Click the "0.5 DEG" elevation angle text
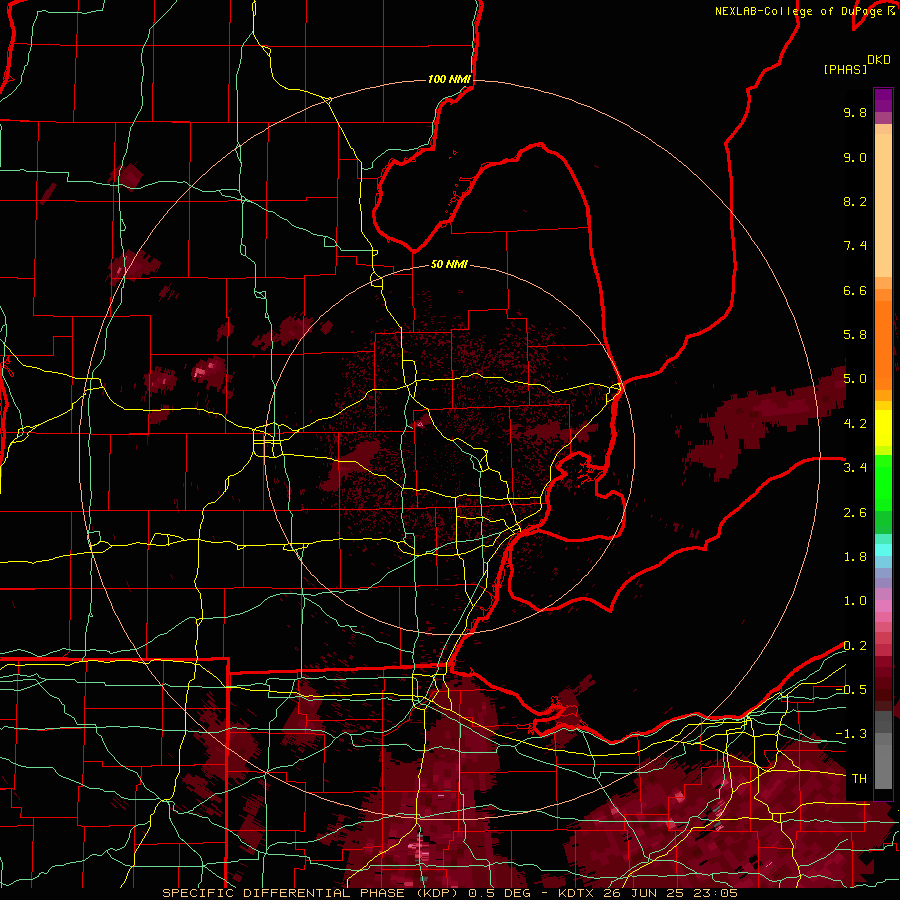This screenshot has width=900, height=900. pyautogui.click(x=501, y=893)
